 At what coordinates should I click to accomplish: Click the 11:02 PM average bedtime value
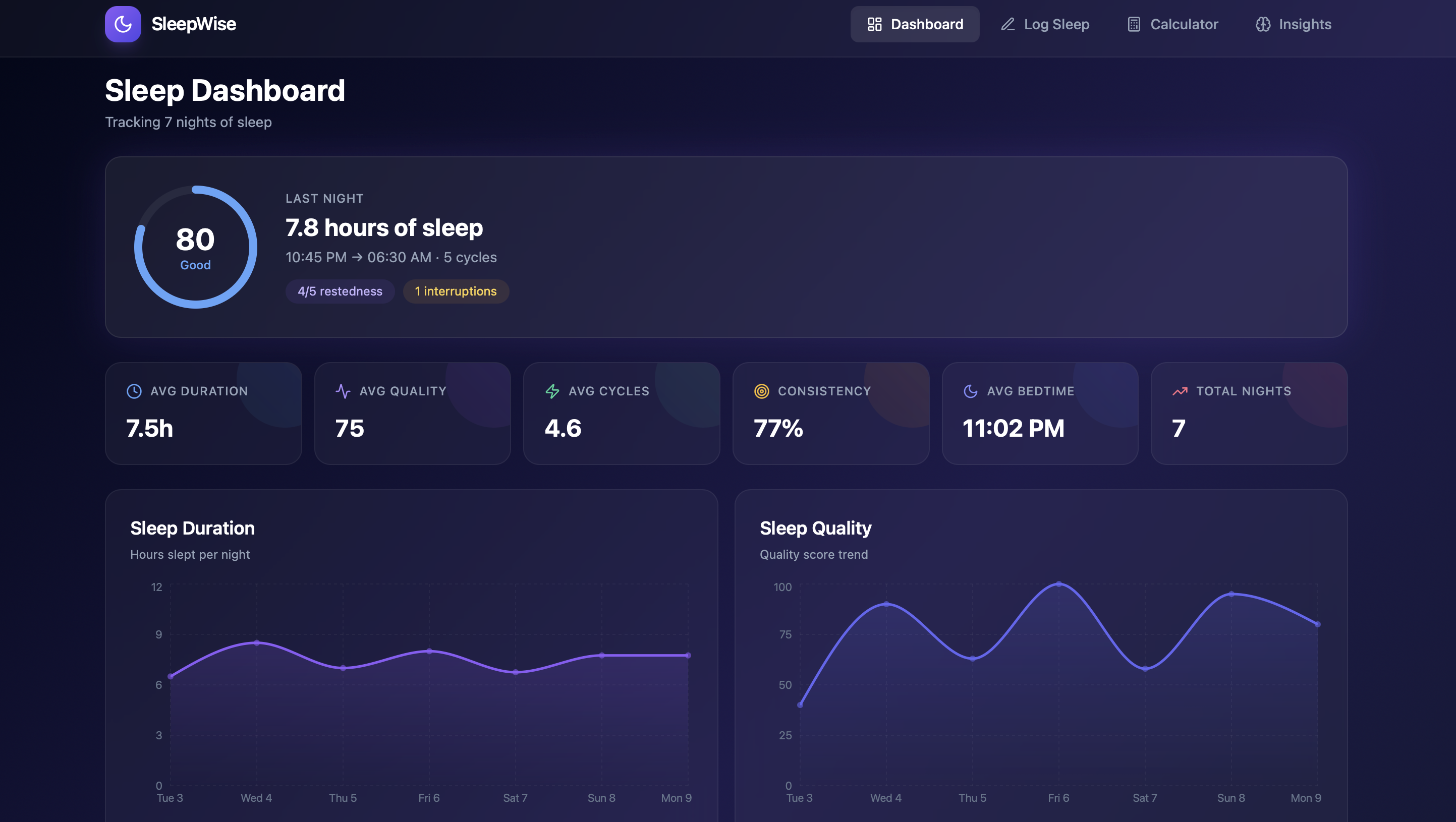click(1014, 428)
